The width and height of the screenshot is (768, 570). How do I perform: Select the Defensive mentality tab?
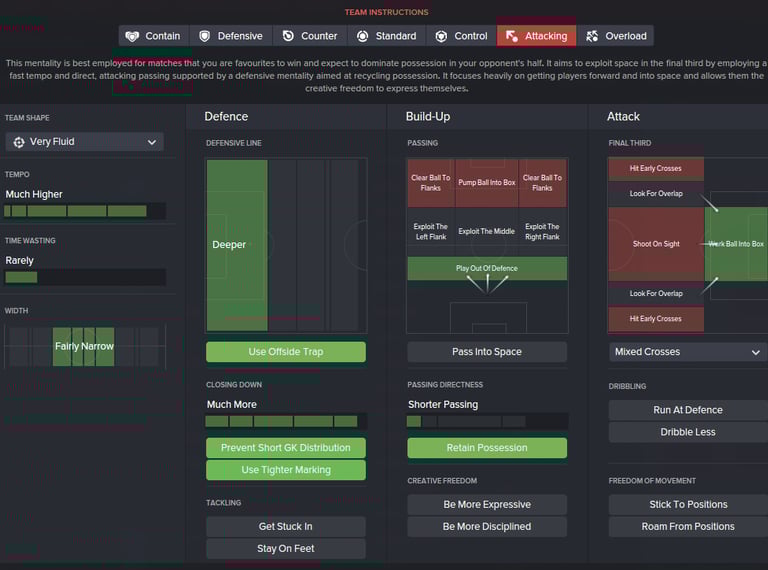231,36
